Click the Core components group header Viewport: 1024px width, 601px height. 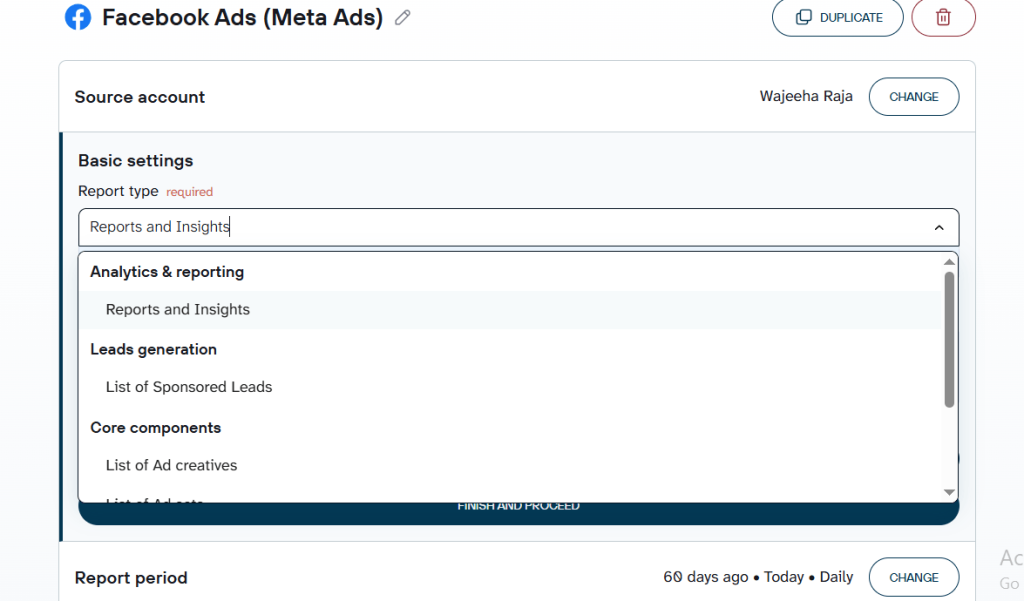155,428
